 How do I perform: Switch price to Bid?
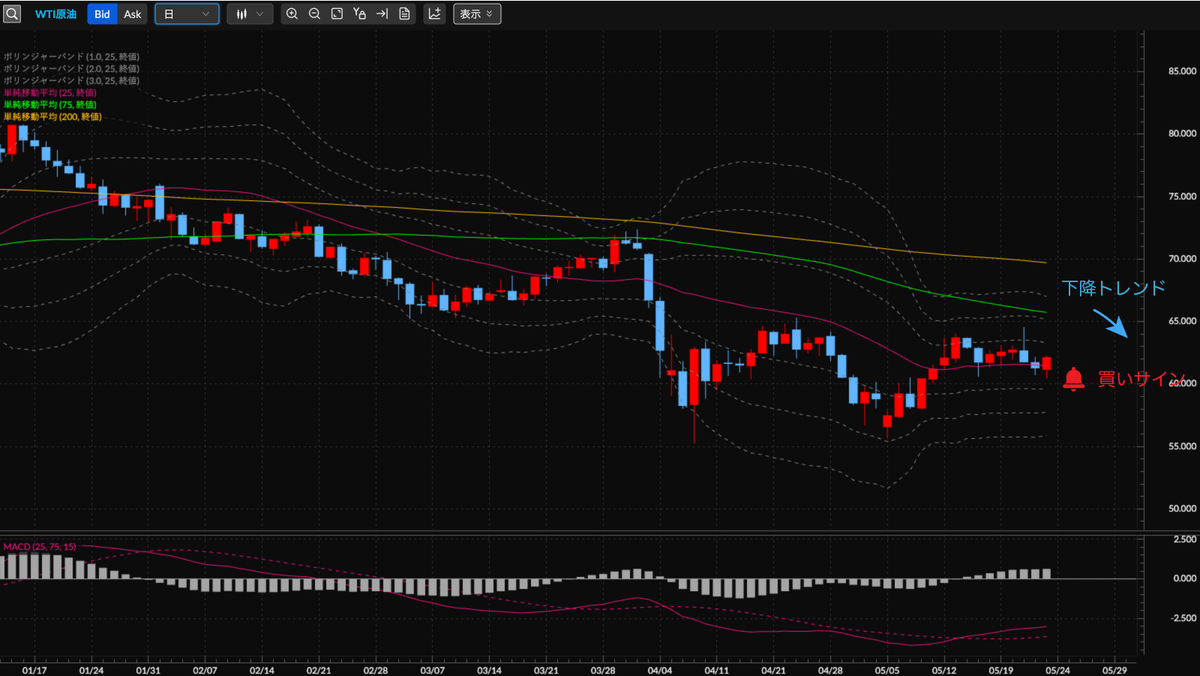tap(102, 14)
